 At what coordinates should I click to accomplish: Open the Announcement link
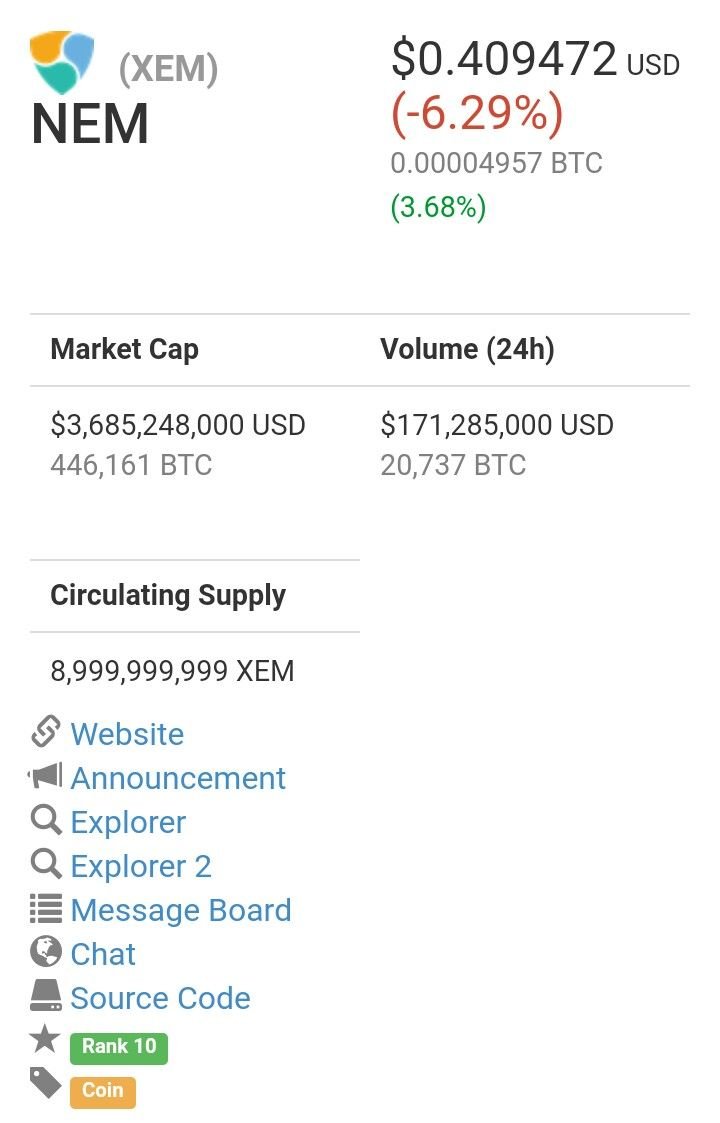coord(178,779)
